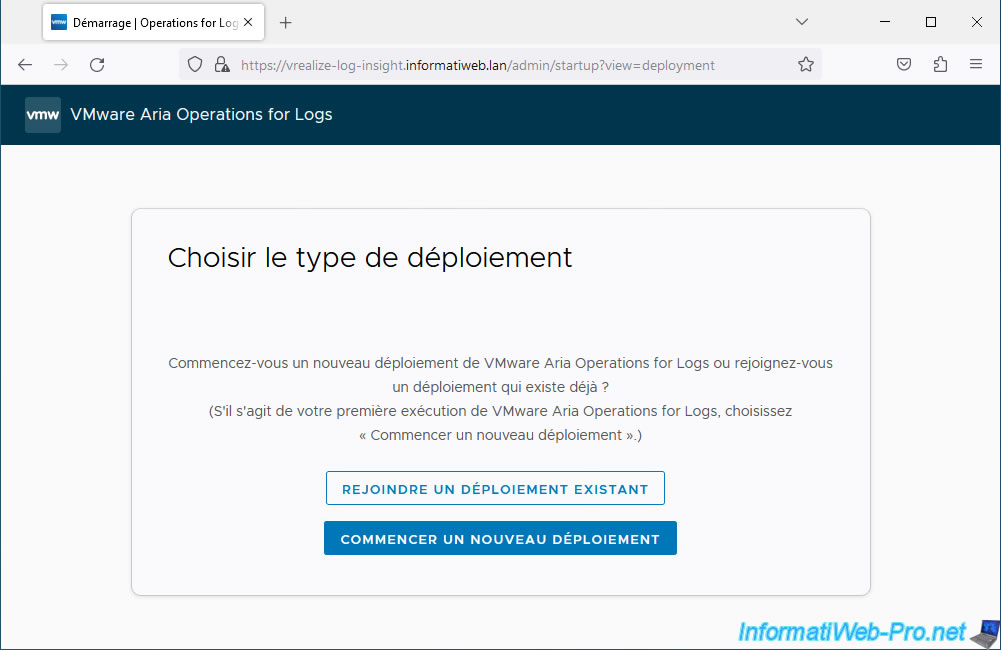1001x650 pixels.
Task: Maximize the browser window
Action: click(931, 22)
